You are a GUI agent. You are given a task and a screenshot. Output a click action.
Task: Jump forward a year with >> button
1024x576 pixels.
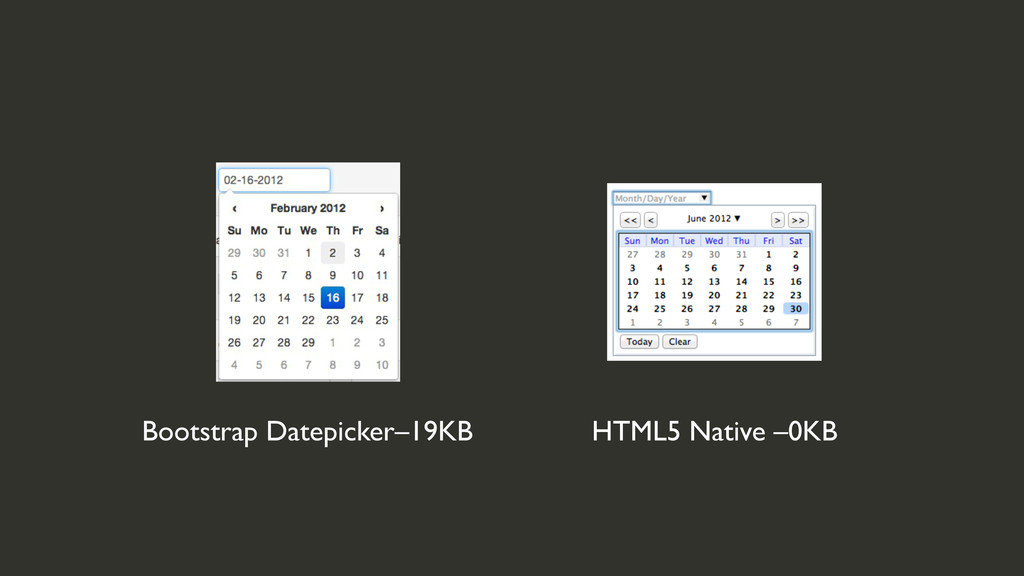[798, 220]
